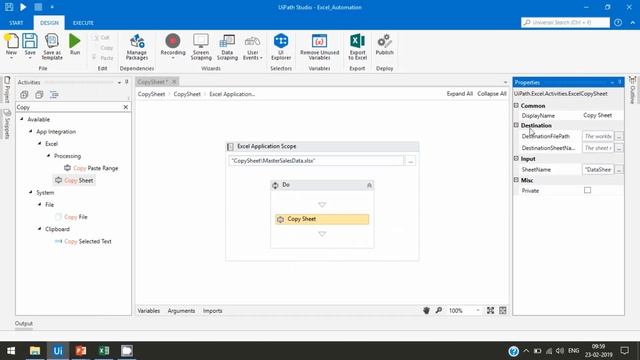Viewport: 640px width, 360px height.
Task: Open DestinationSheetName ellipsis editor
Action: pyautogui.click(x=619, y=148)
